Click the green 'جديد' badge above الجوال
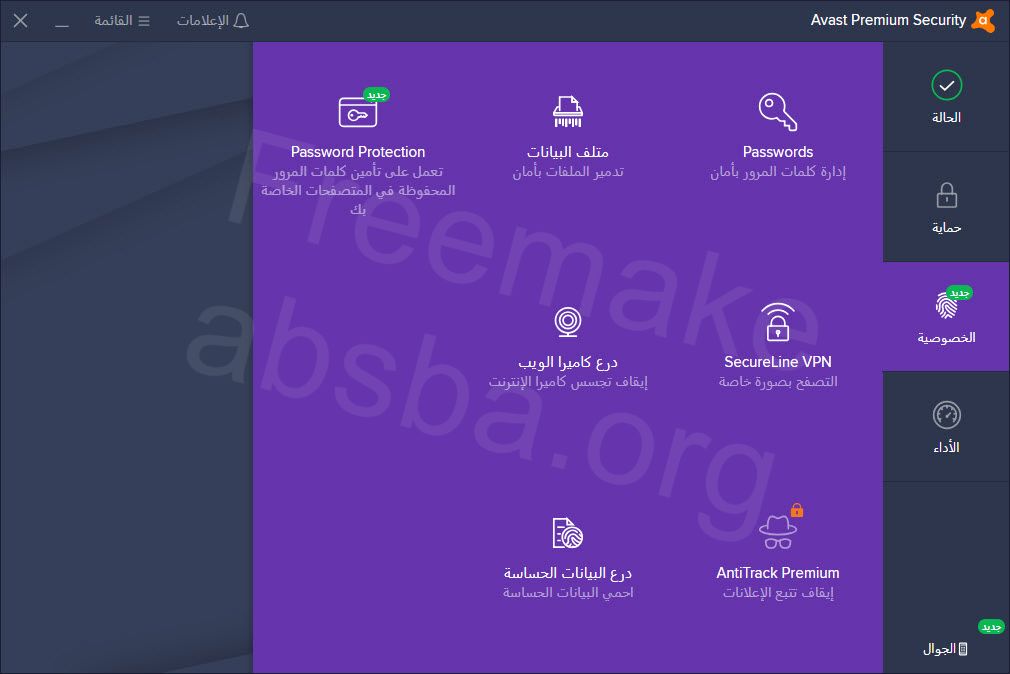Image resolution: width=1010 pixels, height=674 pixels. coord(991,626)
